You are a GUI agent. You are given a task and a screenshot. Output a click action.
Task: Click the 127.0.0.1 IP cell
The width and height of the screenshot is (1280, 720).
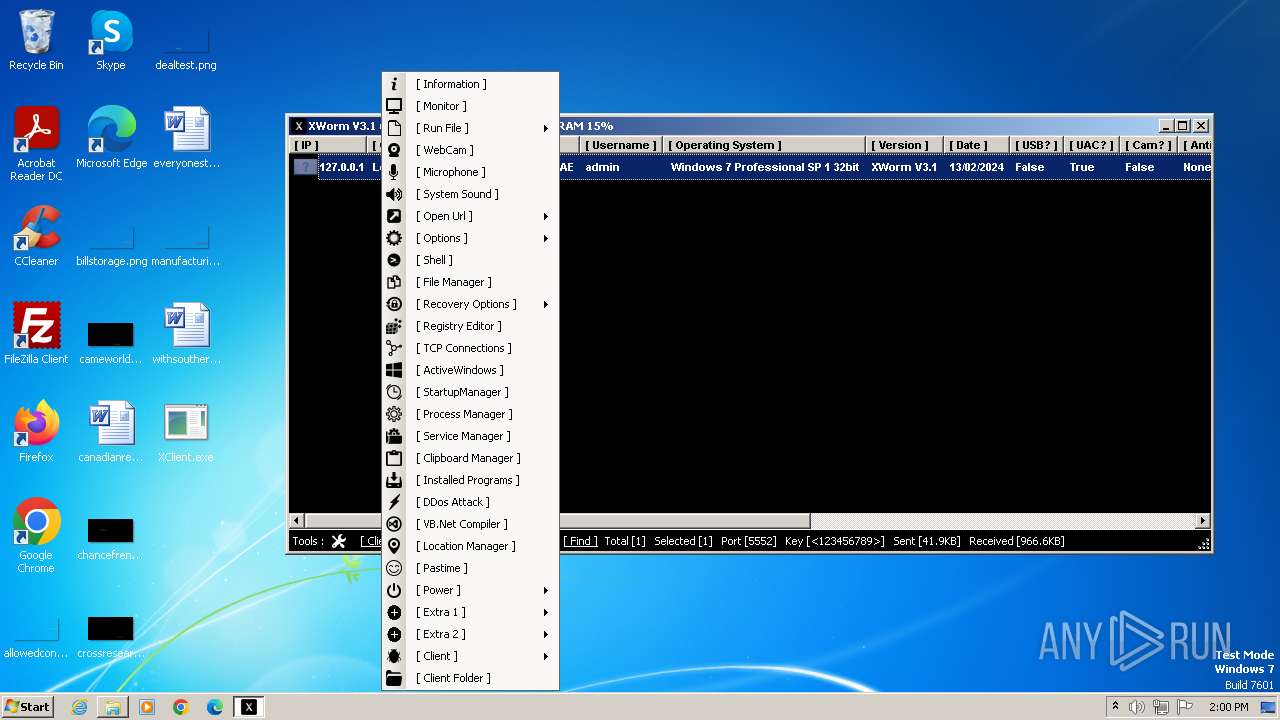pyautogui.click(x=341, y=167)
